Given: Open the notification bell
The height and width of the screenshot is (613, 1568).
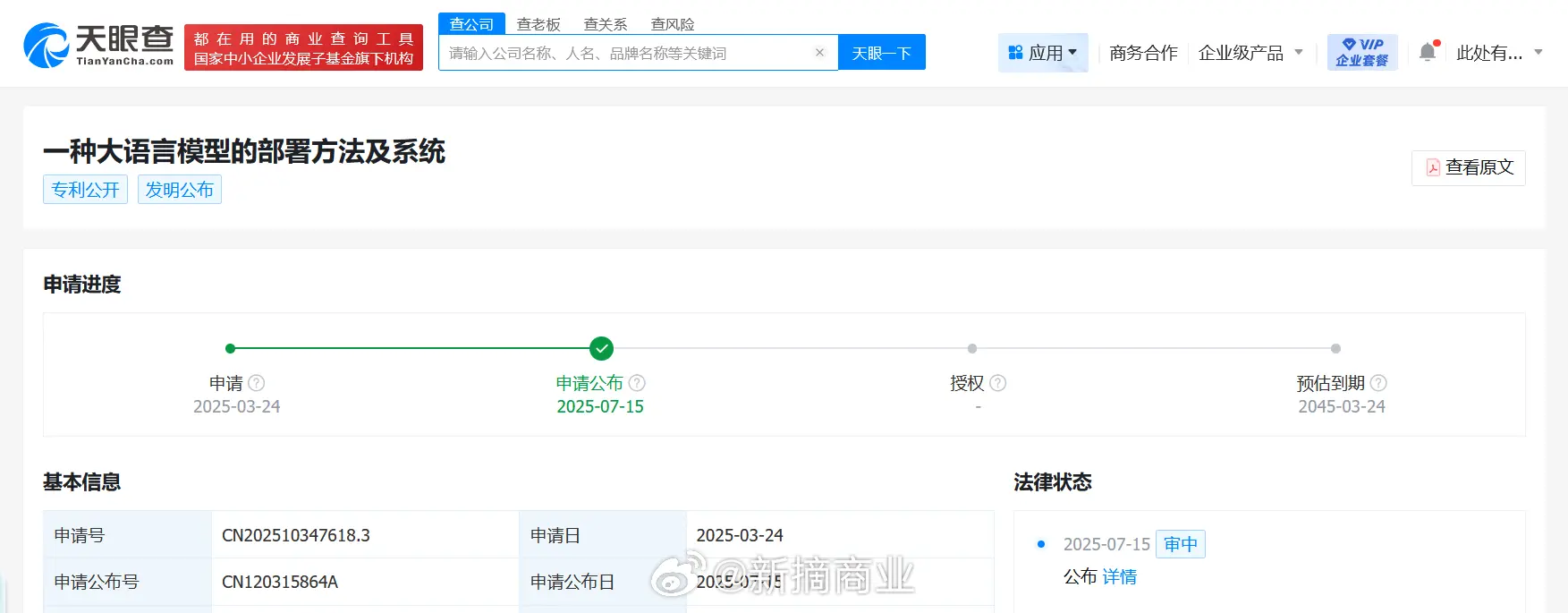Looking at the screenshot, I should click(1428, 52).
